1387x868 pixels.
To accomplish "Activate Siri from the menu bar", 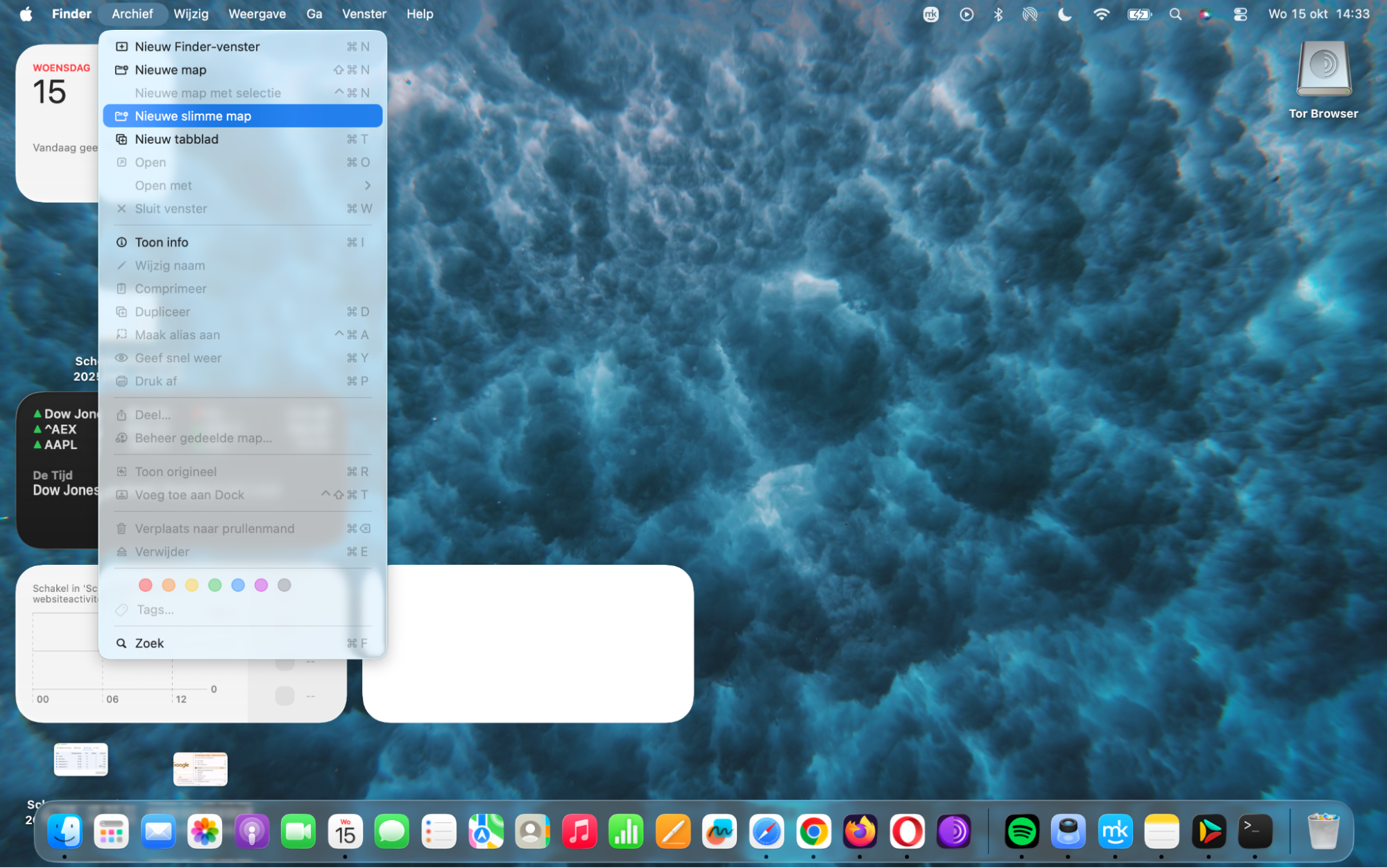I will click(1204, 13).
